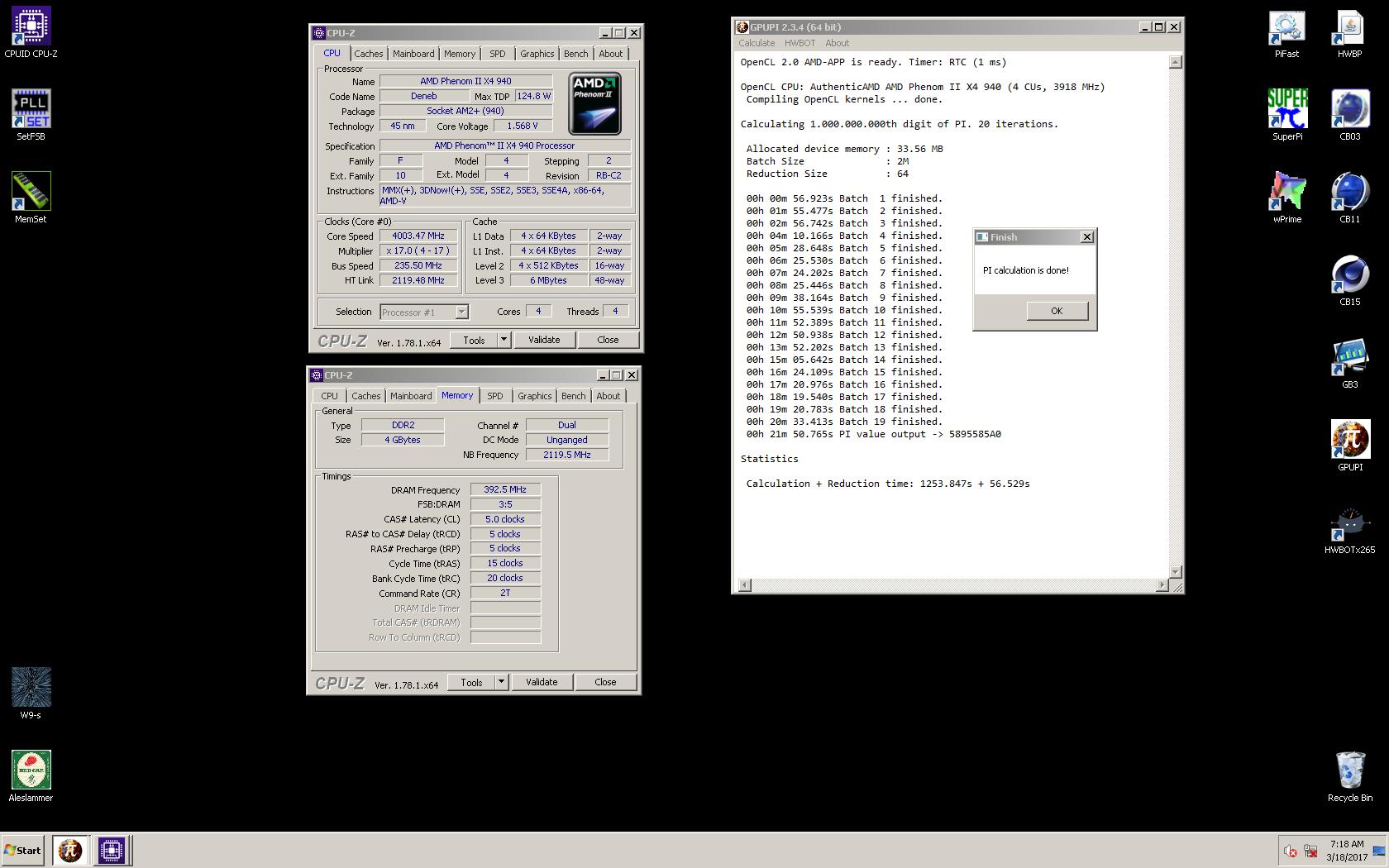Viewport: 1389px width, 868px height.
Task: Select Bench tab in top CPU-Z window
Action: pos(576,54)
